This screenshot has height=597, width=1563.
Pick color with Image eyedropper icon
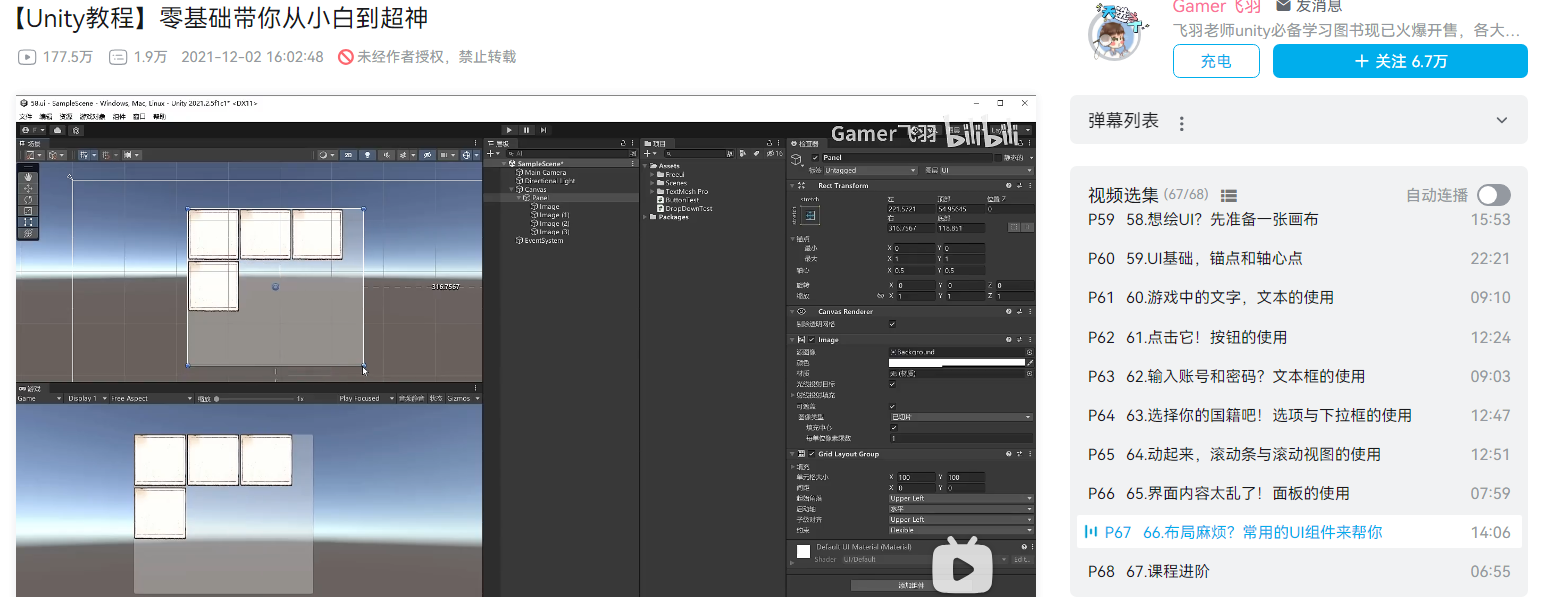click(x=1030, y=362)
